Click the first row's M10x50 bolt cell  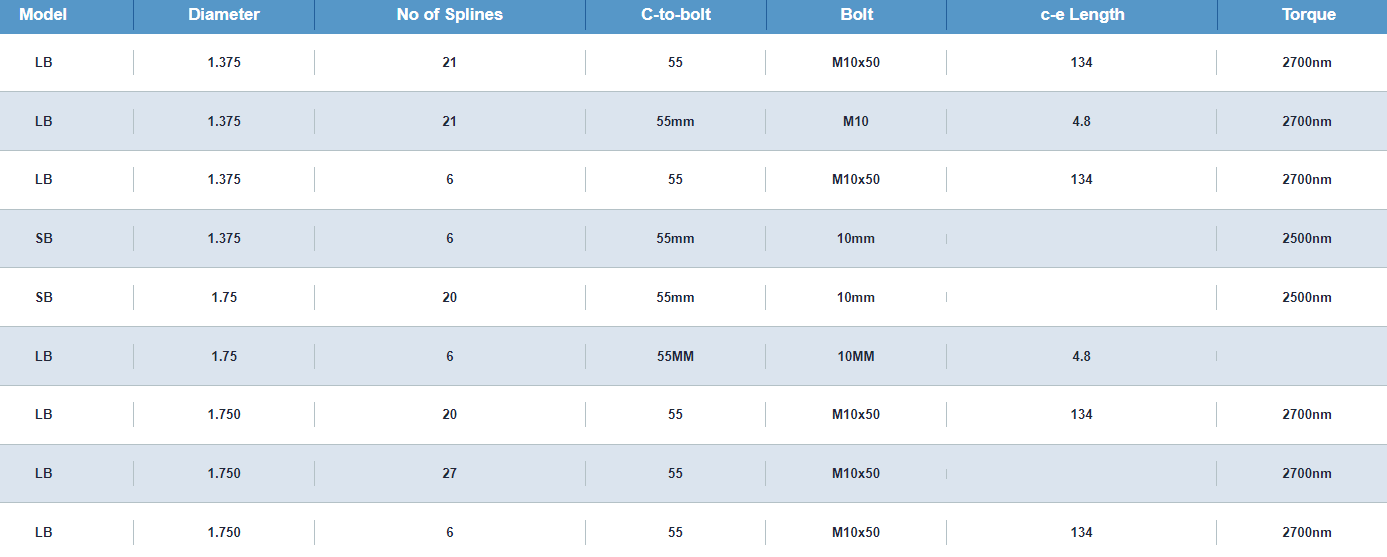click(856, 62)
